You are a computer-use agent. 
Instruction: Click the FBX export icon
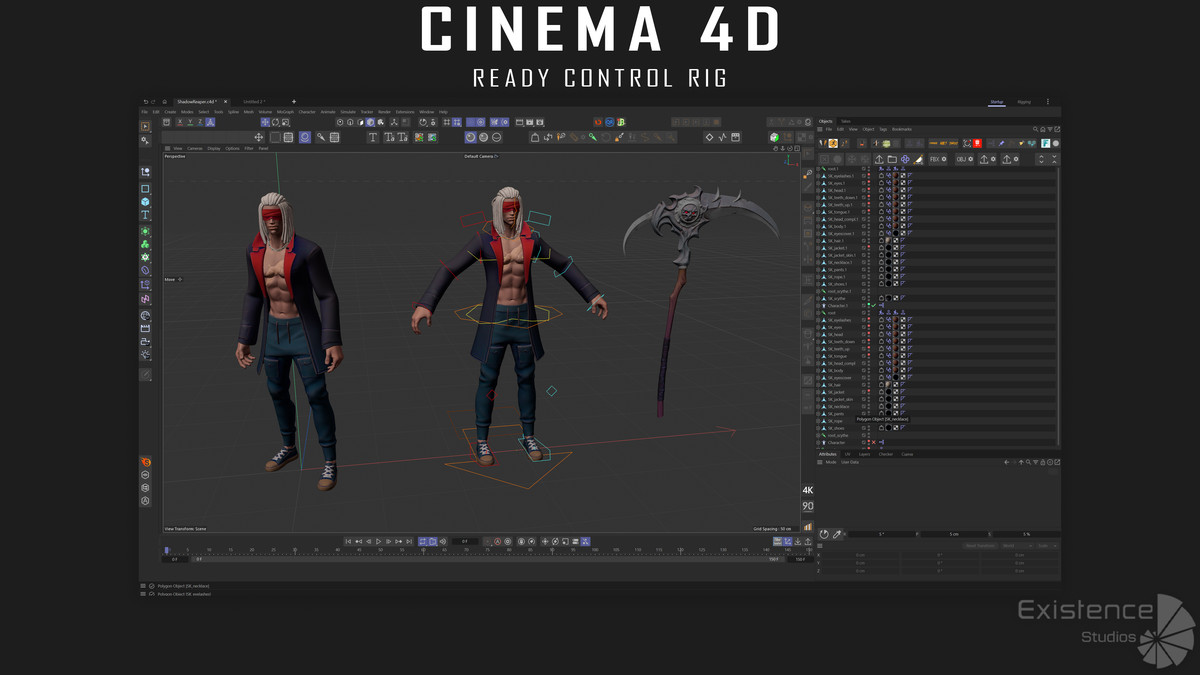[x=934, y=159]
